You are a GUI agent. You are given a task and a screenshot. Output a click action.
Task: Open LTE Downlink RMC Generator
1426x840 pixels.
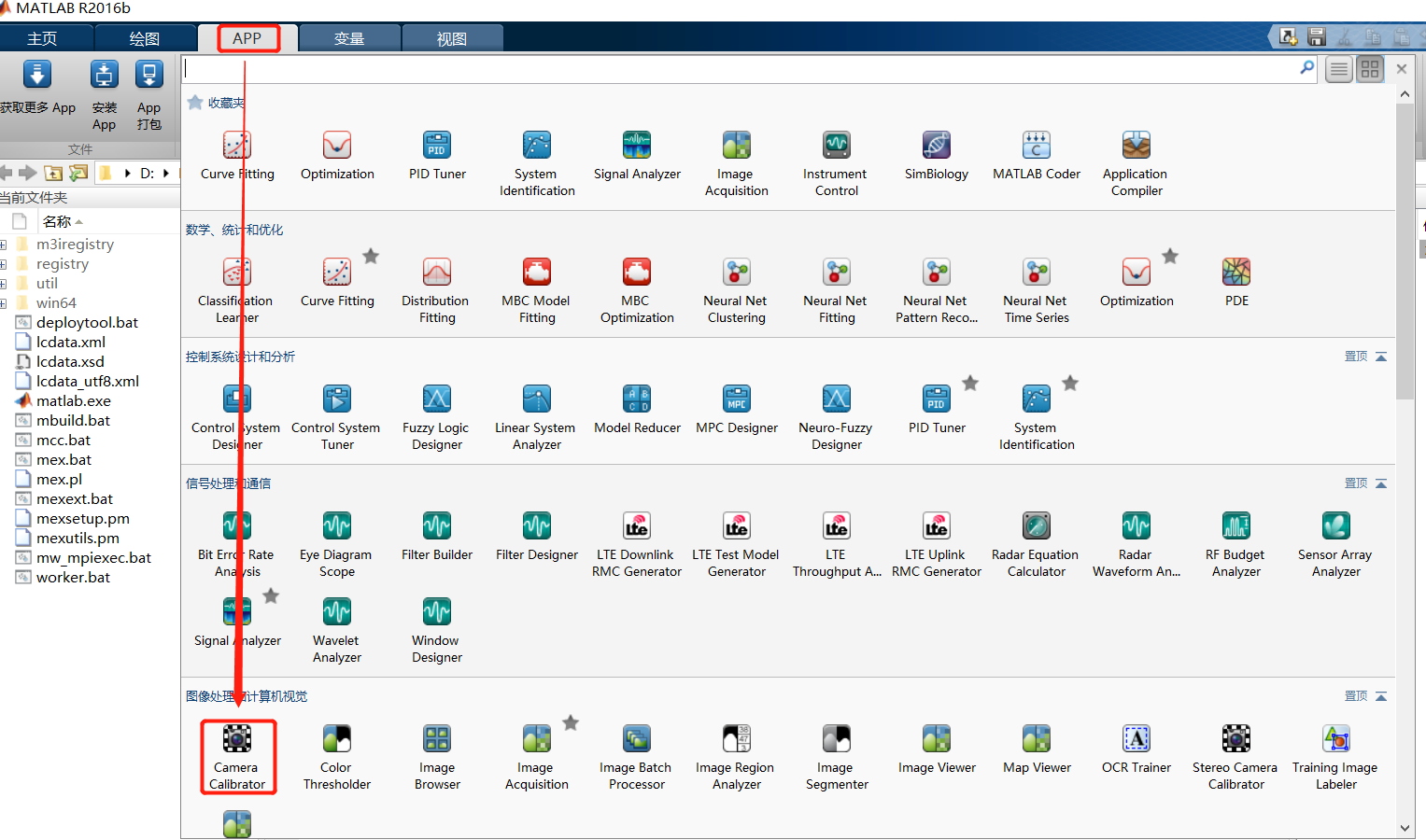click(637, 545)
